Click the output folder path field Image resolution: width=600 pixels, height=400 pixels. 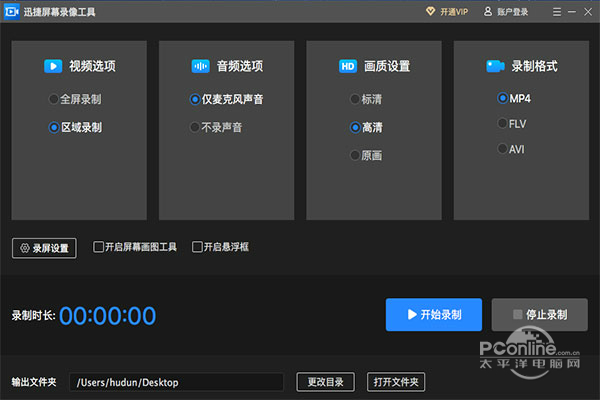[x=177, y=382]
